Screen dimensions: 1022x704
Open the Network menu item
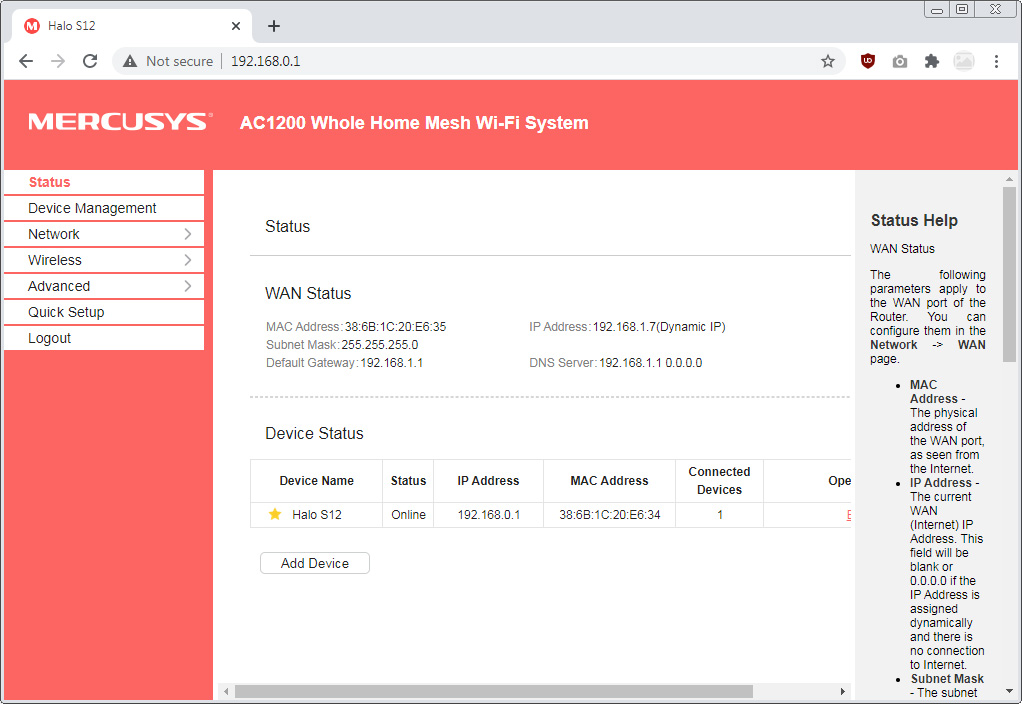[x=104, y=234]
